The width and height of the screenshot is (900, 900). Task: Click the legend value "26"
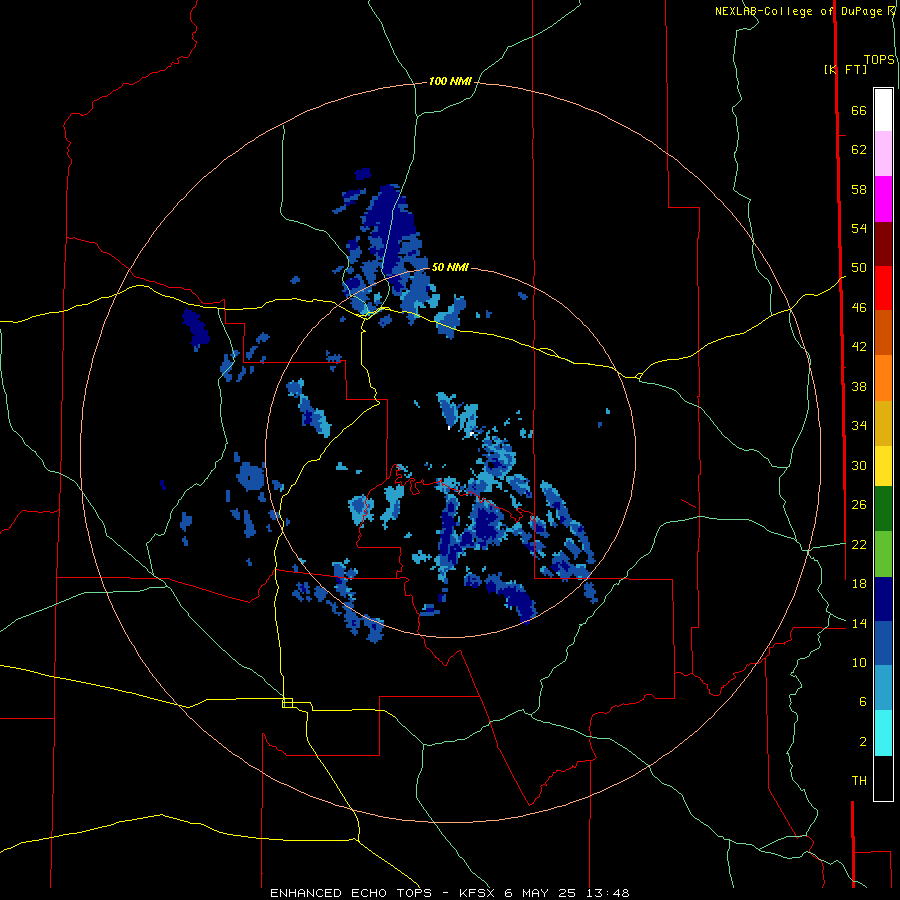(x=859, y=505)
